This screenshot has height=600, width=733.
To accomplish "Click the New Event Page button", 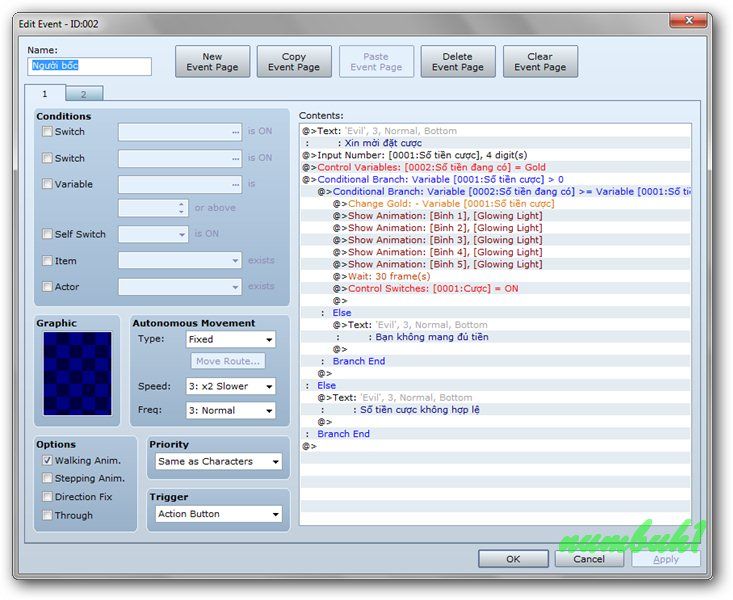I will coord(213,62).
